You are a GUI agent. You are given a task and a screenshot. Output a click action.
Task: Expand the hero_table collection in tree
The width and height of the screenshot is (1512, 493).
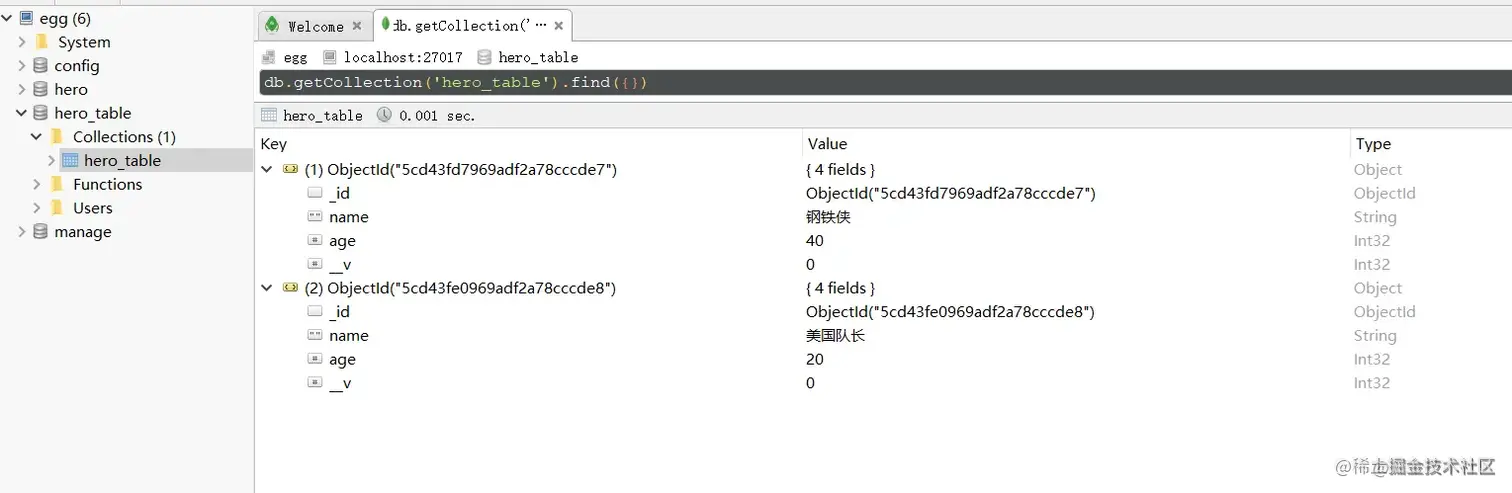point(52,160)
